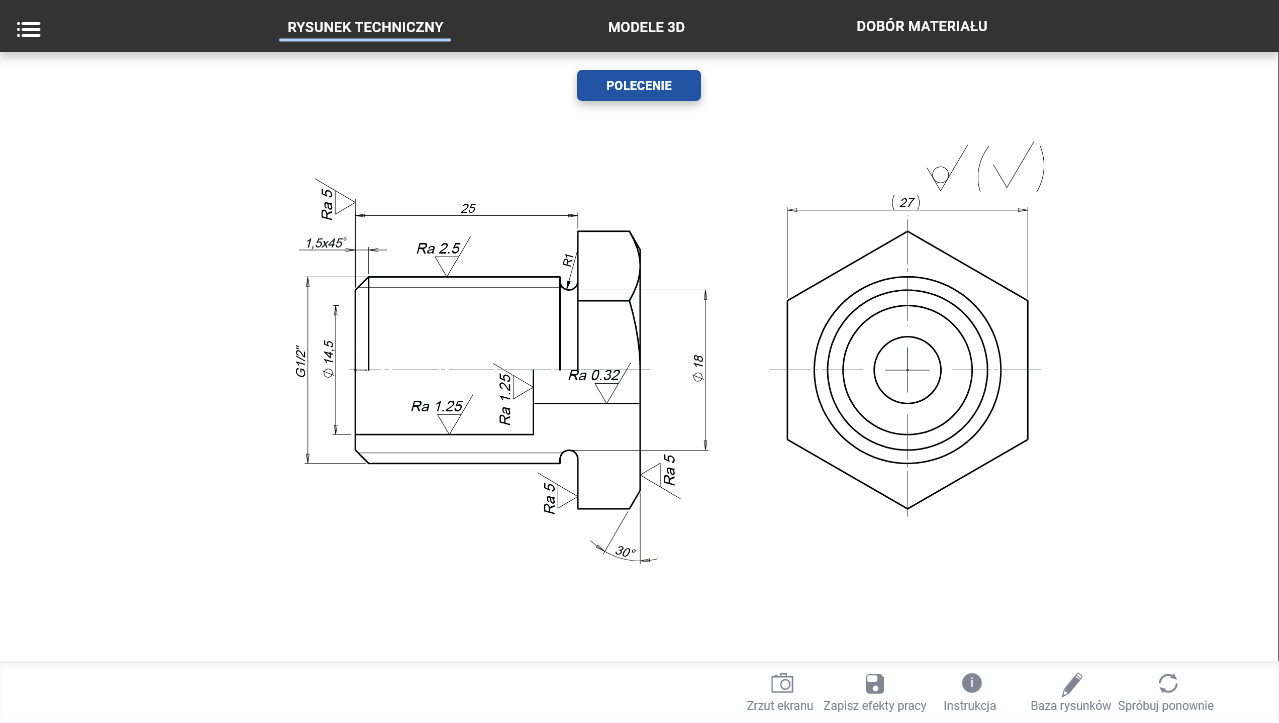This screenshot has width=1279, height=723.
Task: Click the general surface roughness symbol in parentheses
Action: [1010, 168]
